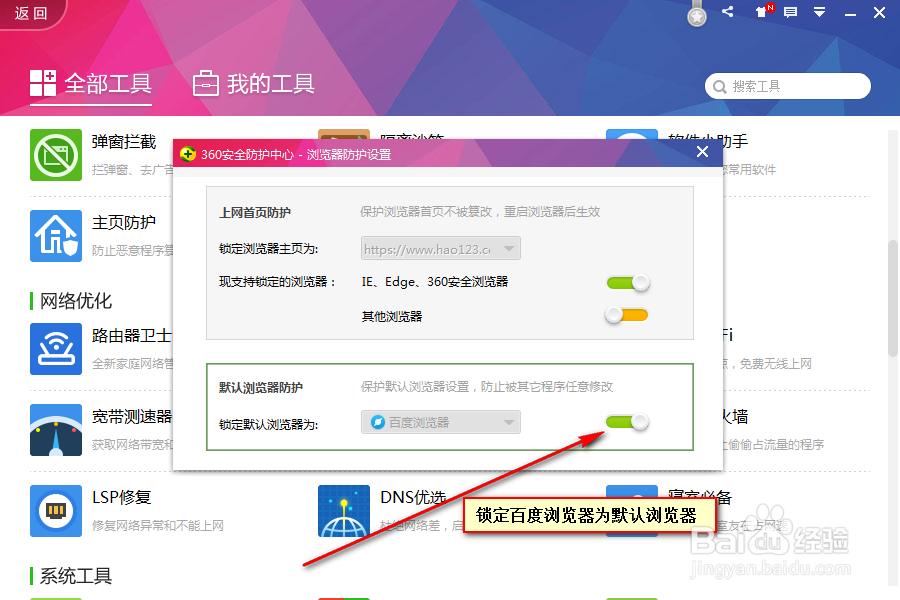The height and width of the screenshot is (600, 900).
Task: Expand the 百度浏览器 default browser dropdown
Action: [441, 423]
